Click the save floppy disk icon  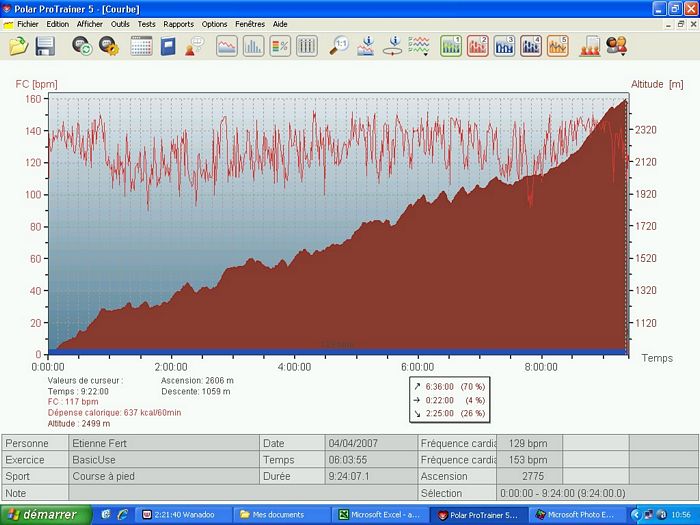(x=45, y=46)
